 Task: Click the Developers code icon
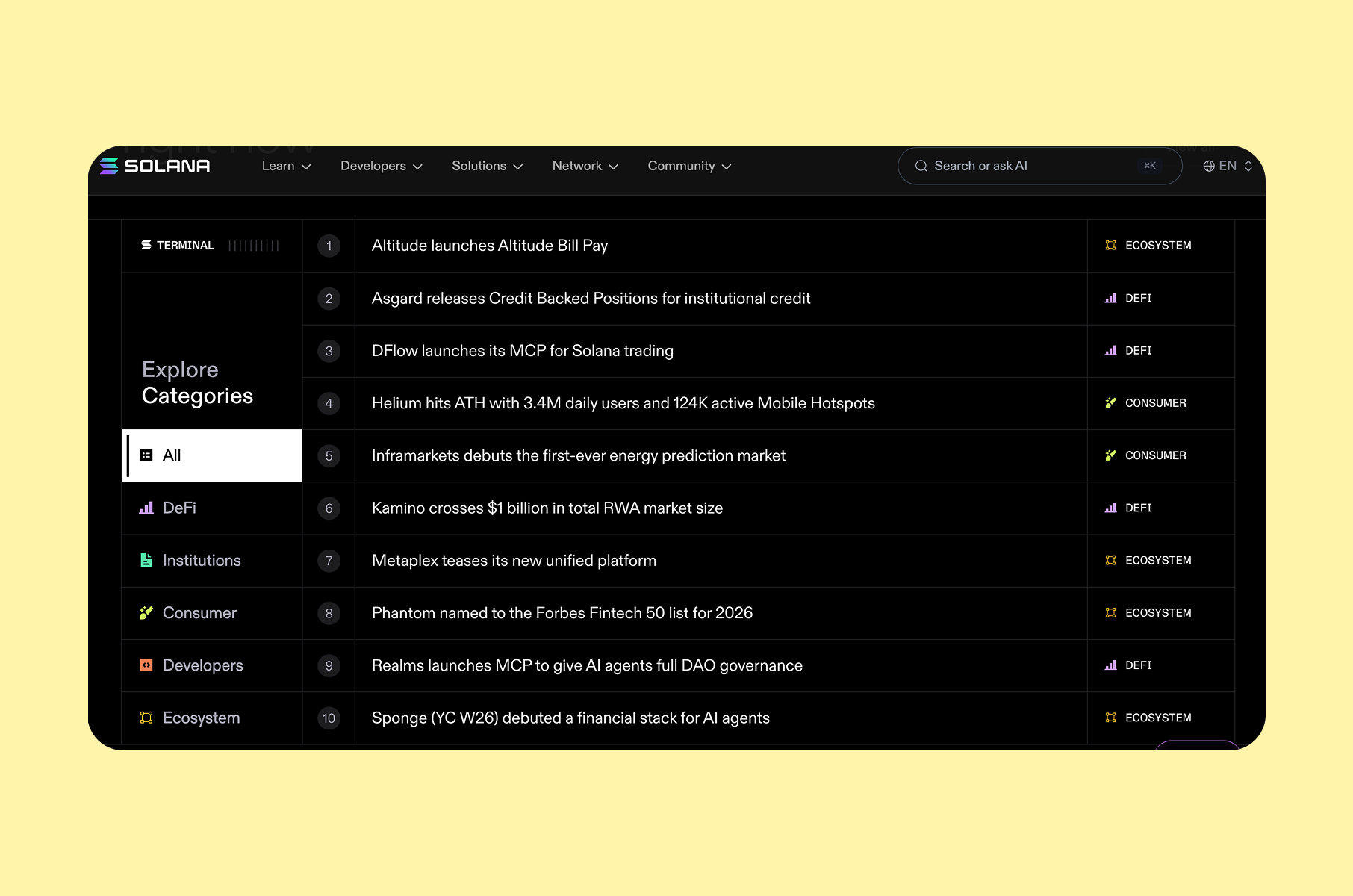[146, 665]
